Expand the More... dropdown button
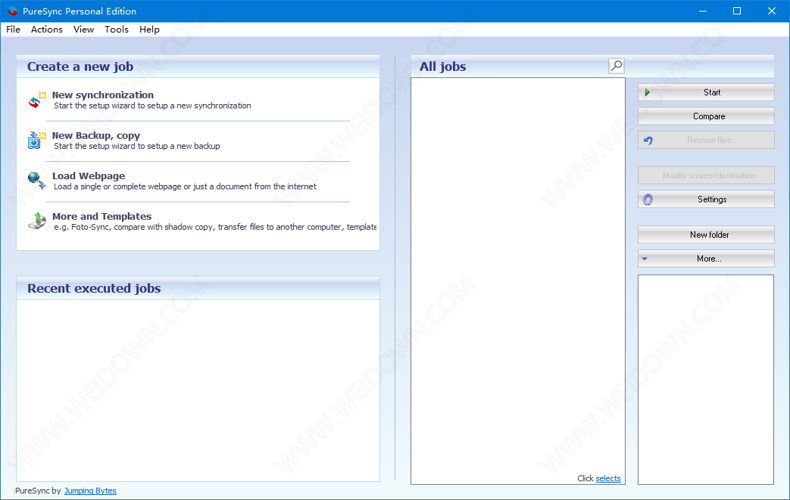The image size is (790, 500). 706,259
